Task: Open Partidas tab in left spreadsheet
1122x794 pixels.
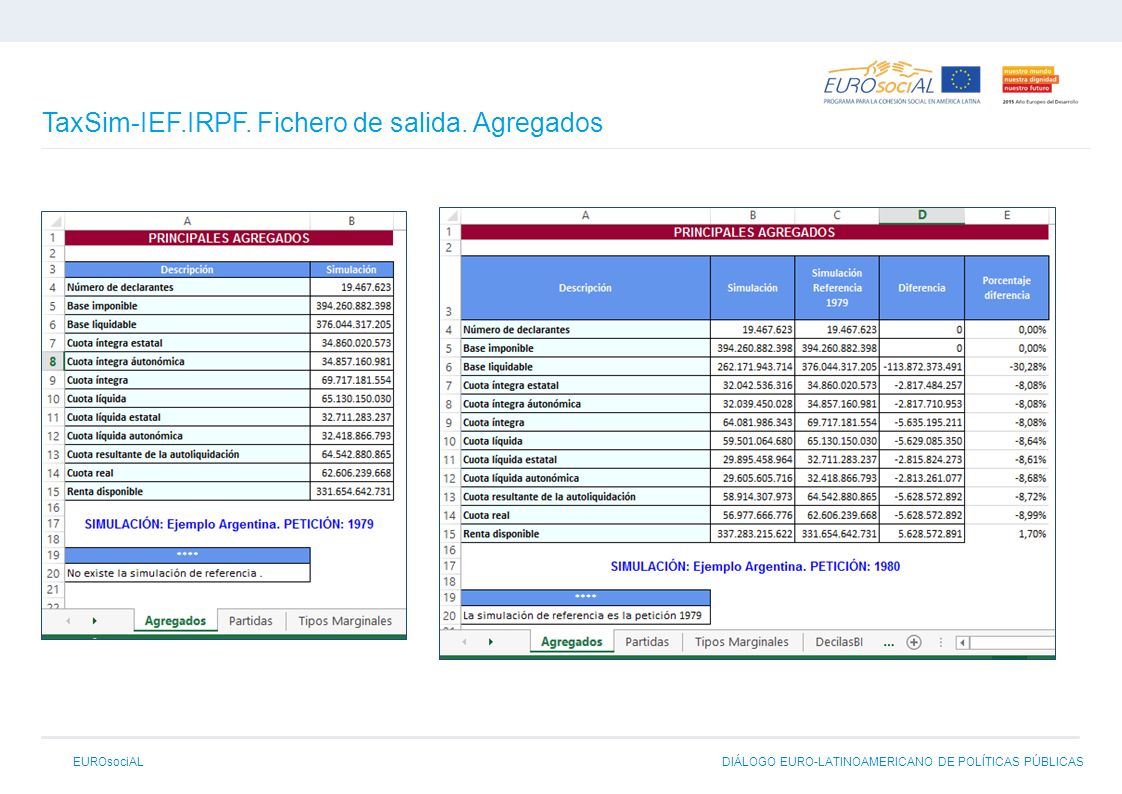Action: [x=250, y=621]
